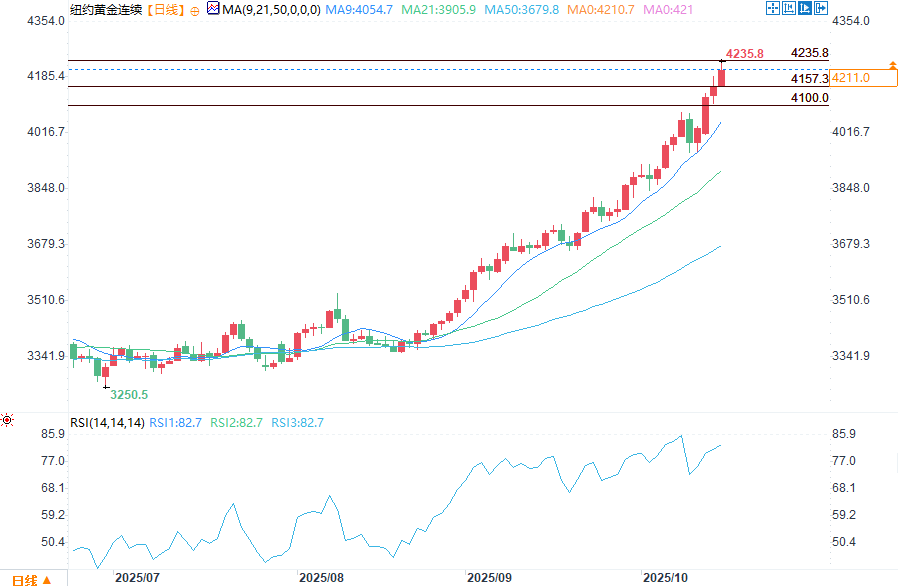
Task: Click the red target icon beside the RSI panel
Action: [x=7, y=420]
